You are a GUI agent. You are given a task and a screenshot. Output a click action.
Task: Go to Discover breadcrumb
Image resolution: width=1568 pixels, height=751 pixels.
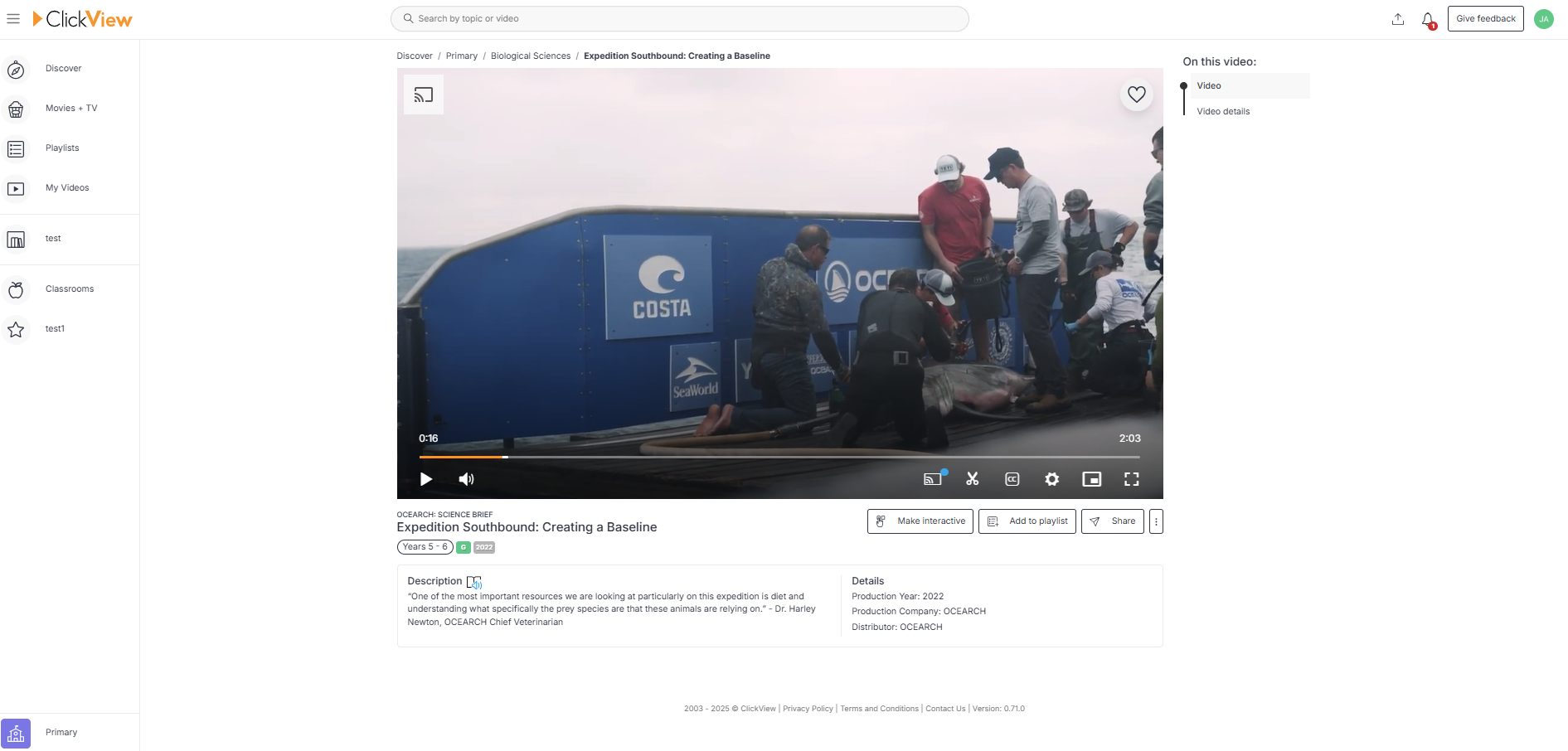[415, 56]
